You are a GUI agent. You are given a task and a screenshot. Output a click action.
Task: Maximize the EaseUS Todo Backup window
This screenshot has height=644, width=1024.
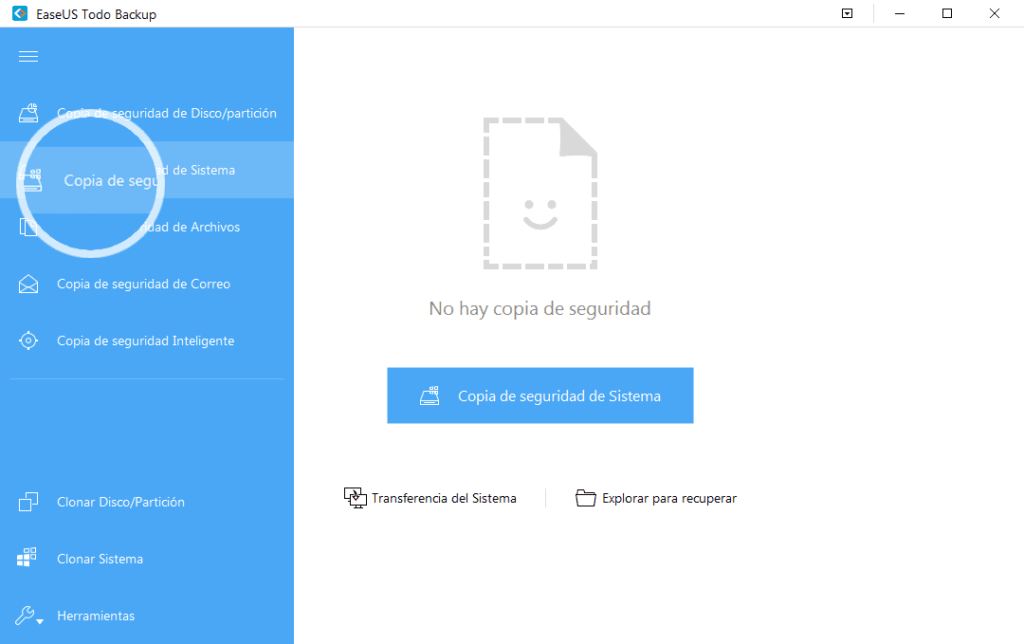pyautogui.click(x=947, y=14)
